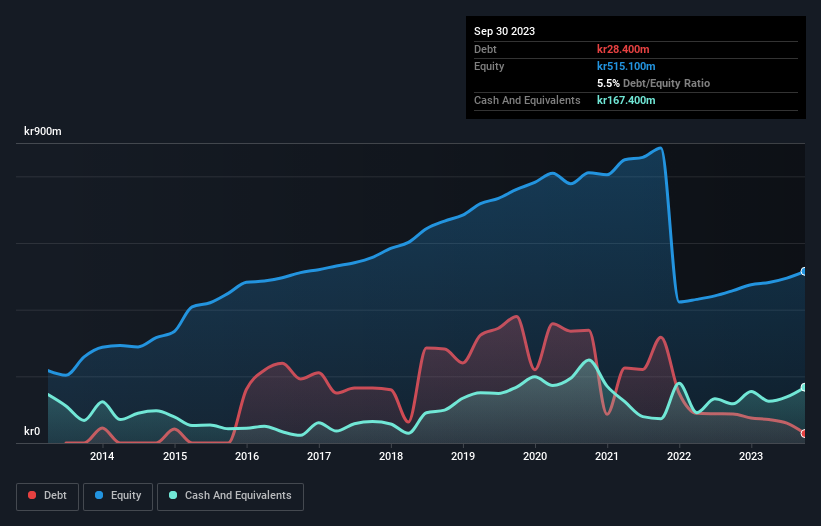Click the kr515.100m equity value
Viewport: 821px width, 526px height.
[x=626, y=66]
